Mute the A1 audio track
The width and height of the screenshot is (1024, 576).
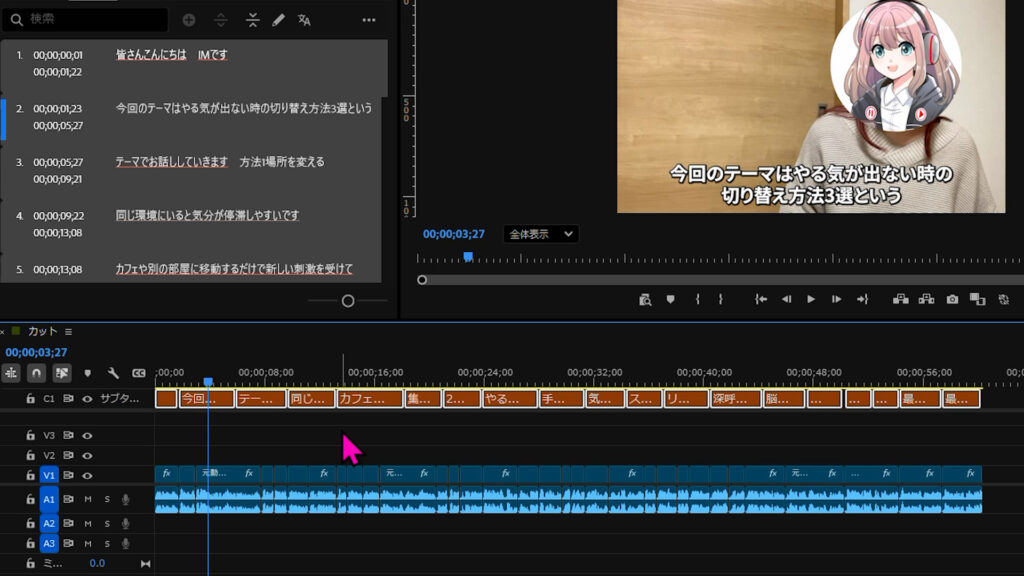(88, 499)
